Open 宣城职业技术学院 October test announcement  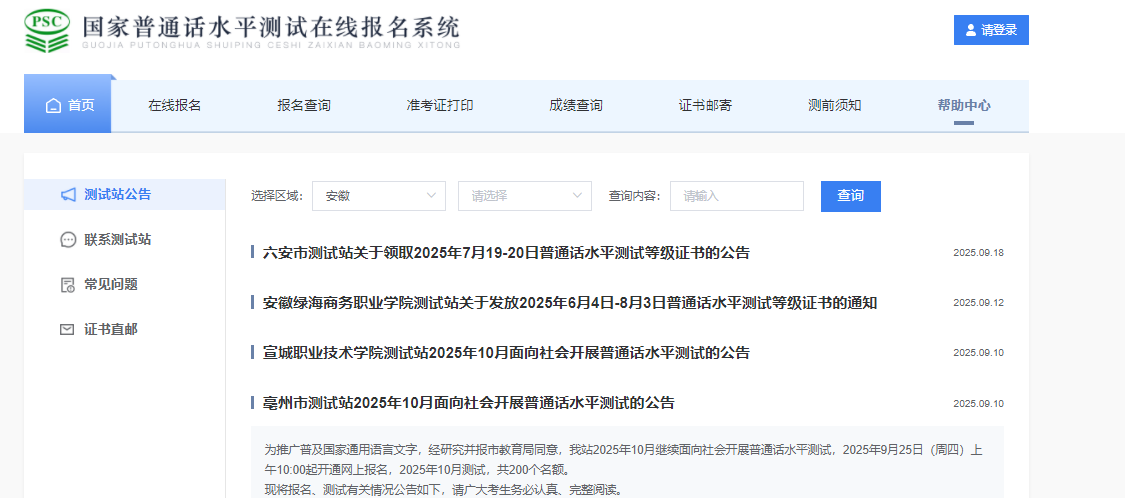click(506, 353)
